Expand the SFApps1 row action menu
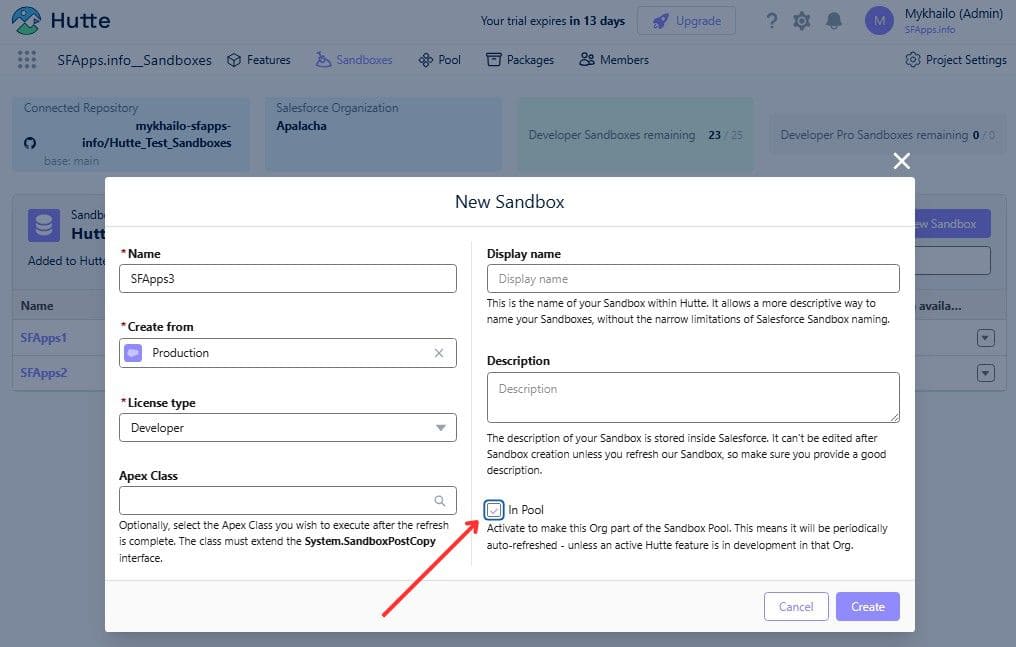The width and height of the screenshot is (1016, 647). (x=986, y=338)
